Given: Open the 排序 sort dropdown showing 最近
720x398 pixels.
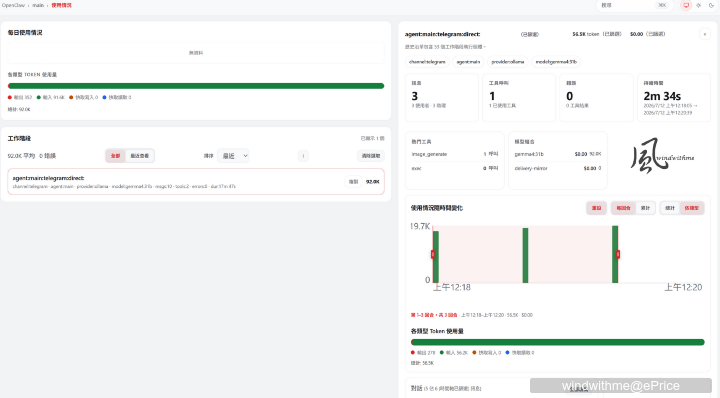Looking at the screenshot, I should coord(233,156).
